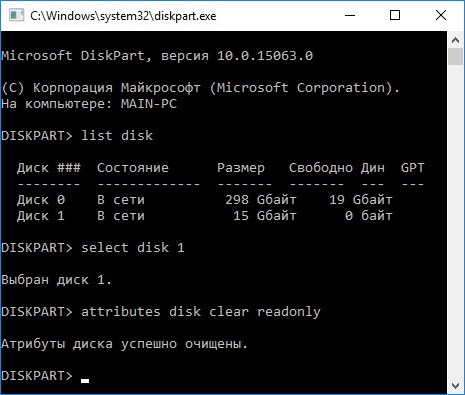Click the GPT column header
This screenshot has width=465, height=395.
click(412, 167)
